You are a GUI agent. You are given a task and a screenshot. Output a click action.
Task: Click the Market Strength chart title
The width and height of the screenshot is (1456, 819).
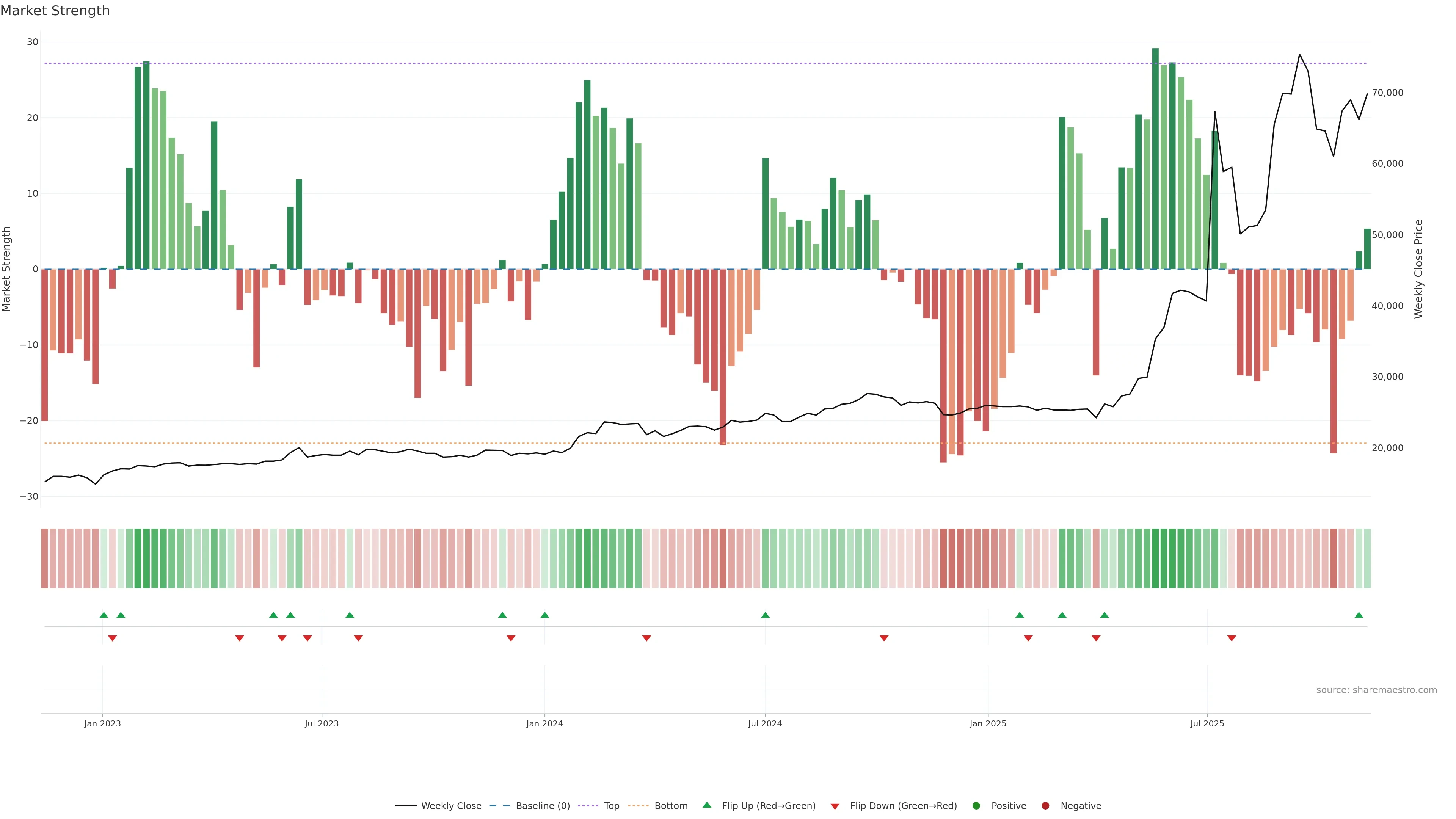55,11
